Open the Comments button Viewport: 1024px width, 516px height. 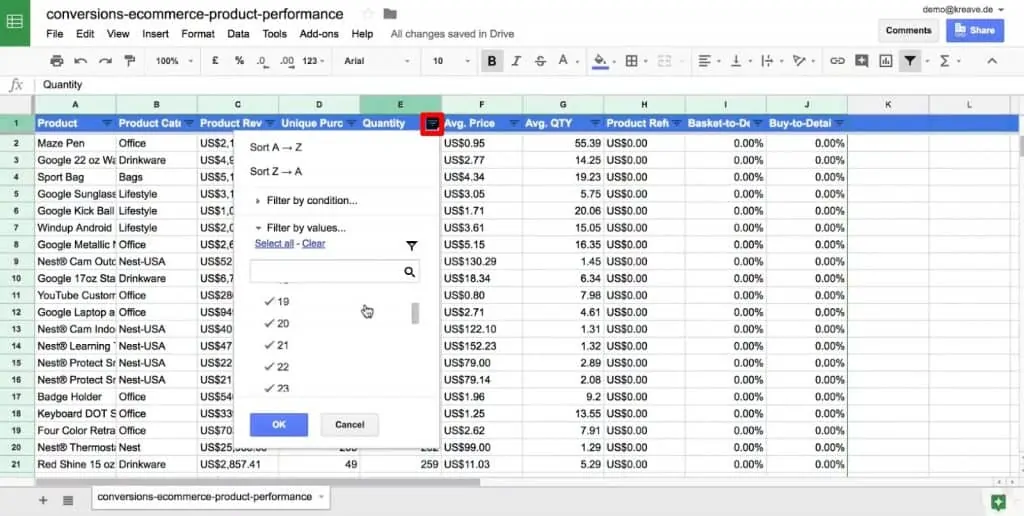tap(908, 30)
